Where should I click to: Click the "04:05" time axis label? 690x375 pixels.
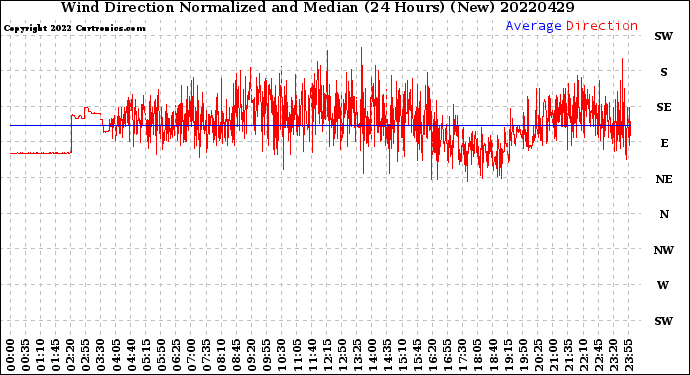click(x=116, y=355)
